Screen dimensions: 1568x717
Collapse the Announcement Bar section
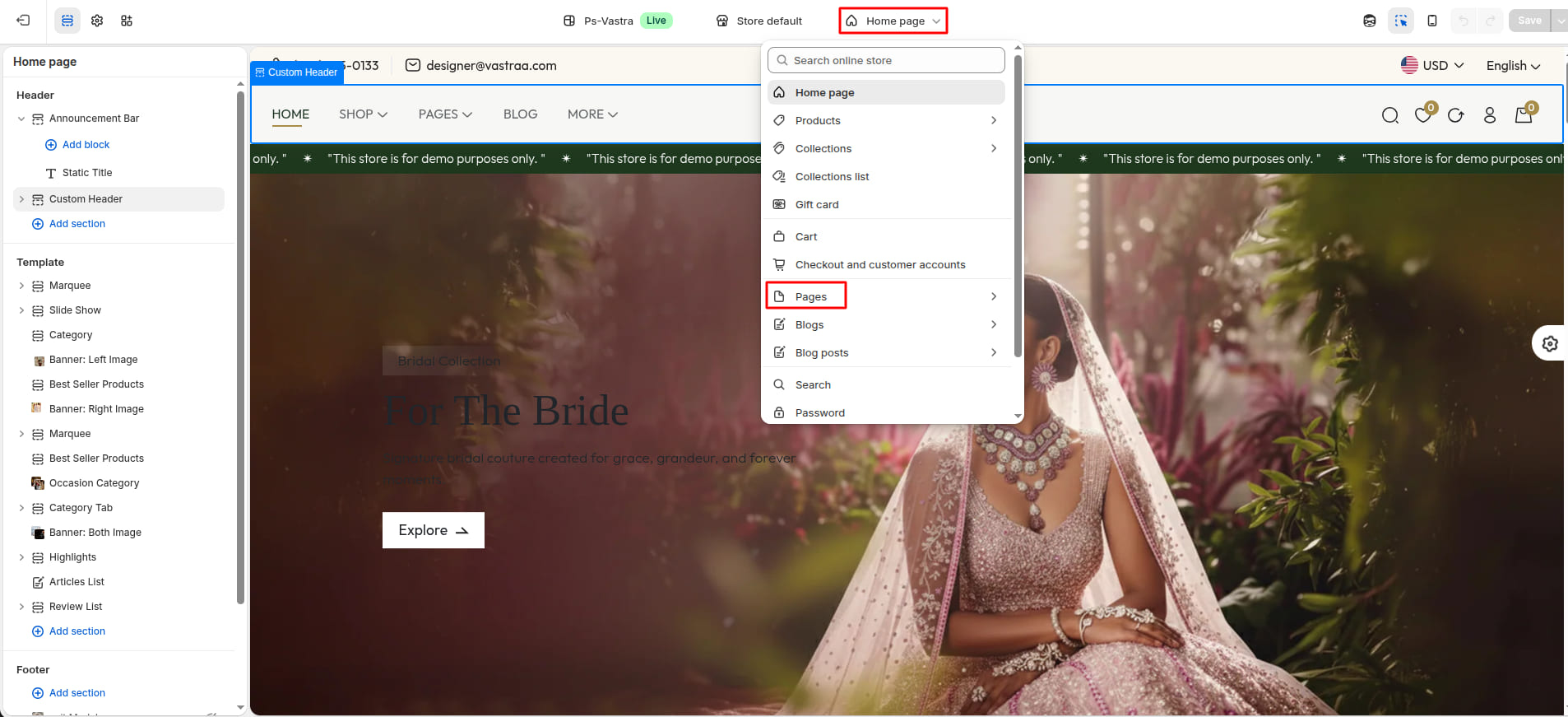tap(21, 119)
